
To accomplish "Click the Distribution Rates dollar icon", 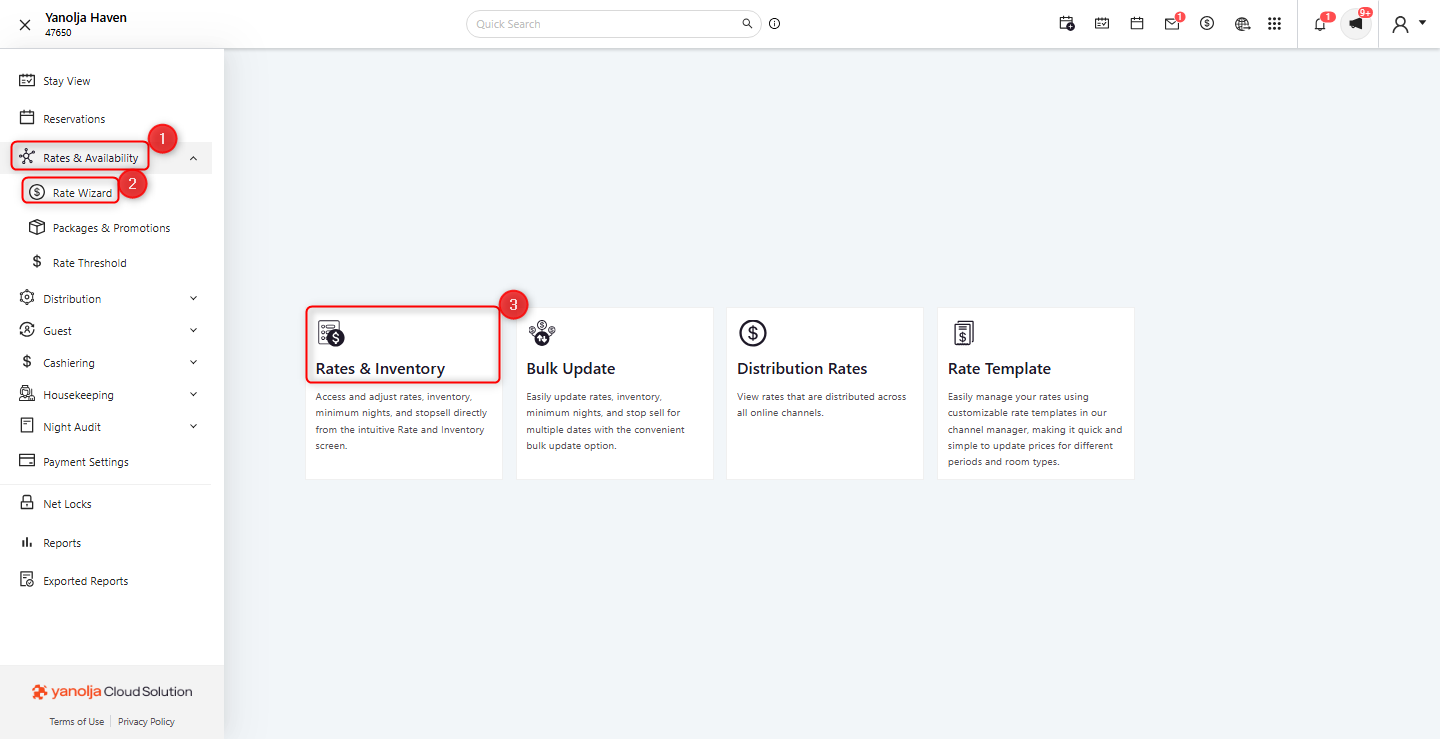I will click(x=752, y=333).
